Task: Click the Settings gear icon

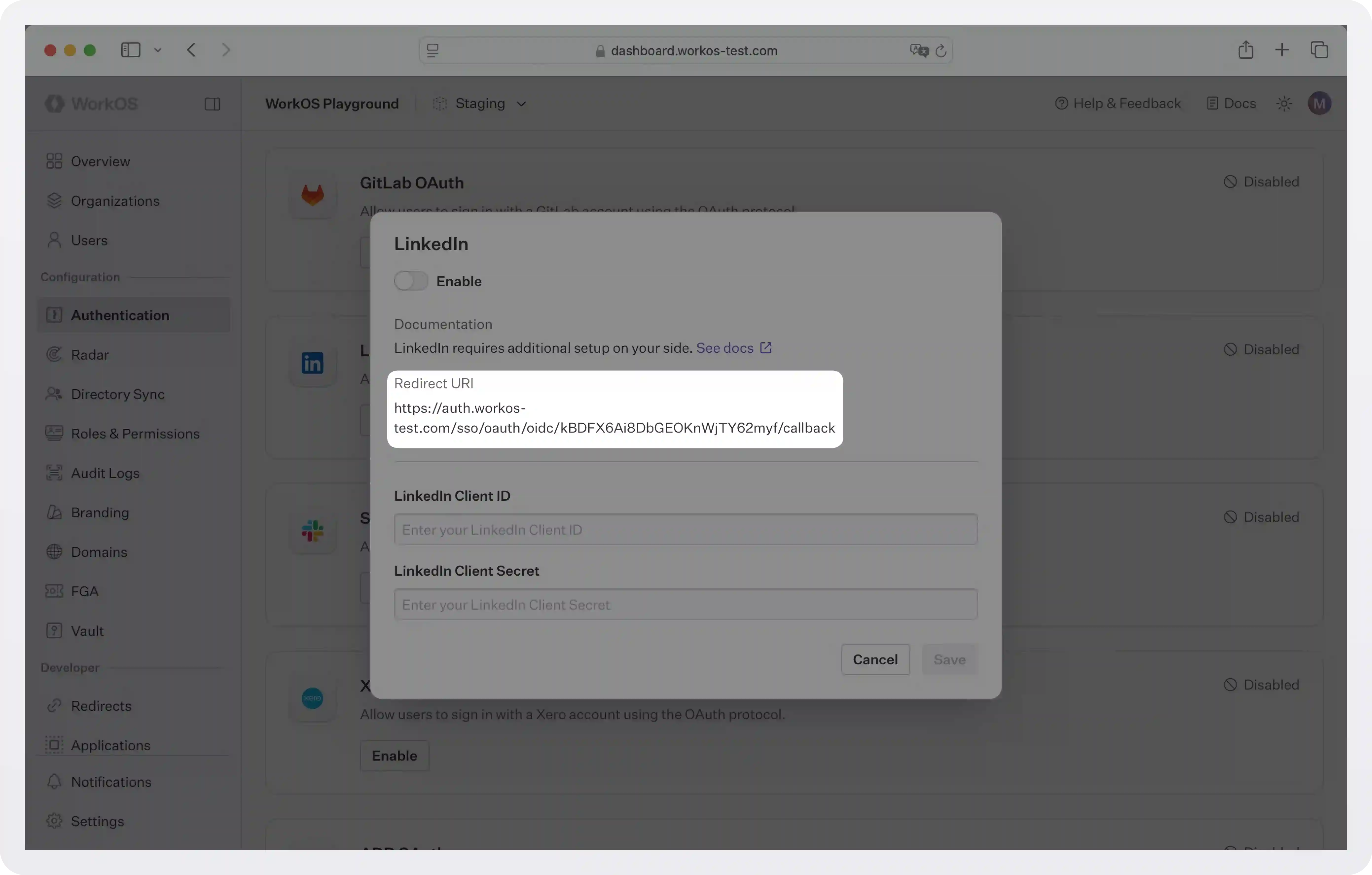Action: coord(54,821)
